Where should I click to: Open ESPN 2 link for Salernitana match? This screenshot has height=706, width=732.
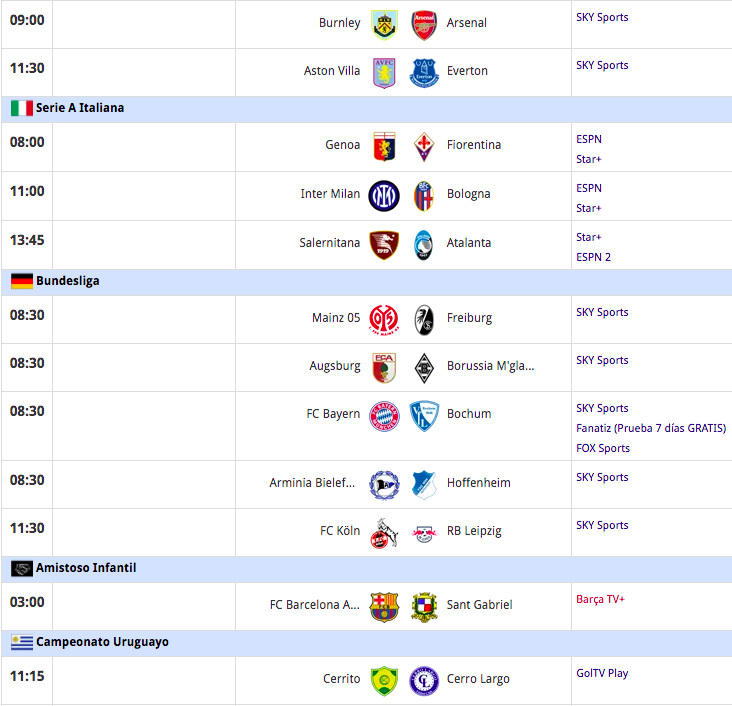[x=593, y=257]
